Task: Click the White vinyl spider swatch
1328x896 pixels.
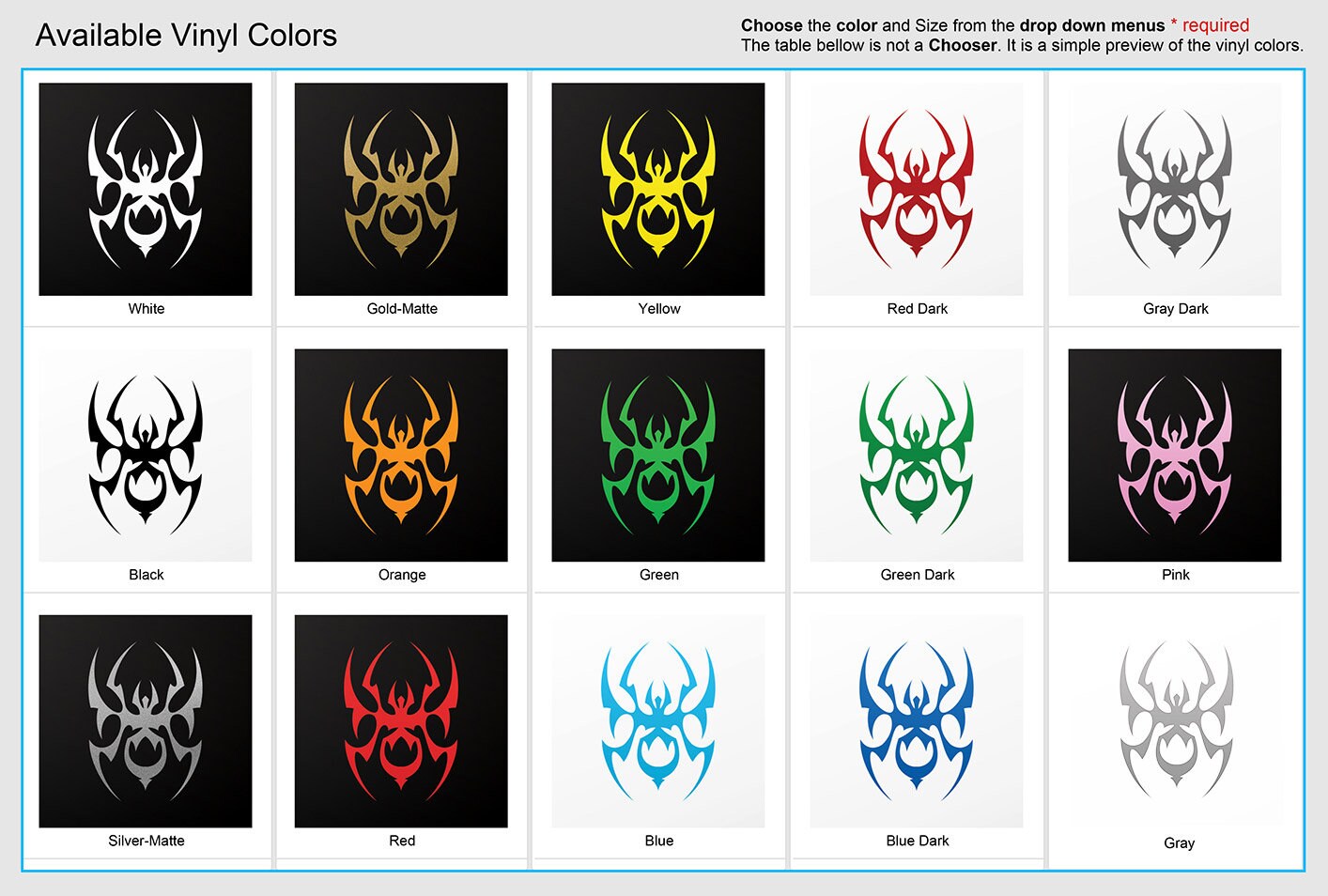Action: [x=146, y=189]
